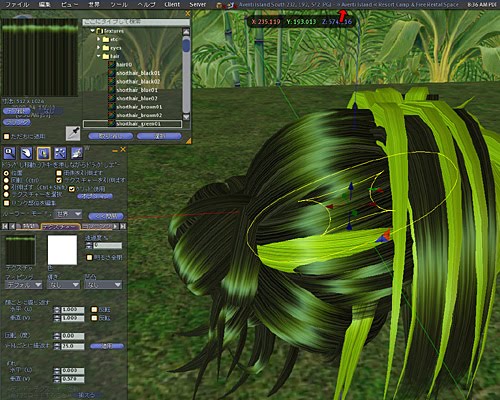Open the 編集 menu
Screen dimensions: 500x400
[45, 4]
